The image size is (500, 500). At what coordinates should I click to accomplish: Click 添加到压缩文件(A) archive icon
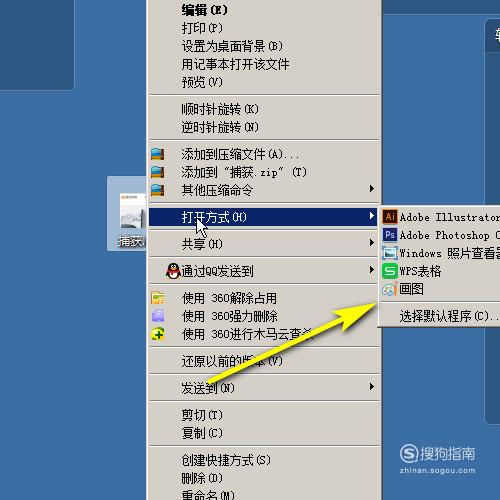(x=157, y=154)
